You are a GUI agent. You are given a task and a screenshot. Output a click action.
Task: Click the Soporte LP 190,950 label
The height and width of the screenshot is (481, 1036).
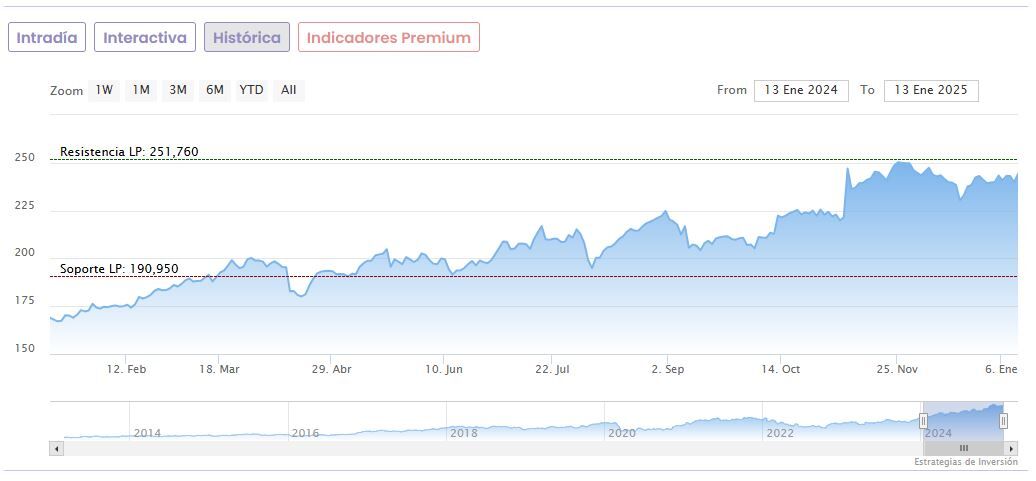pos(119,269)
